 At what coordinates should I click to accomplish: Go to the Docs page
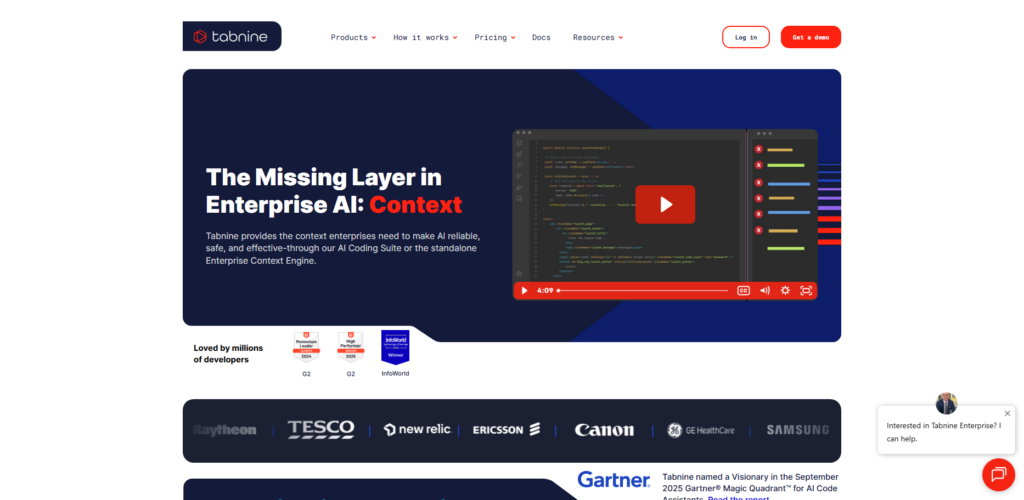pos(541,37)
